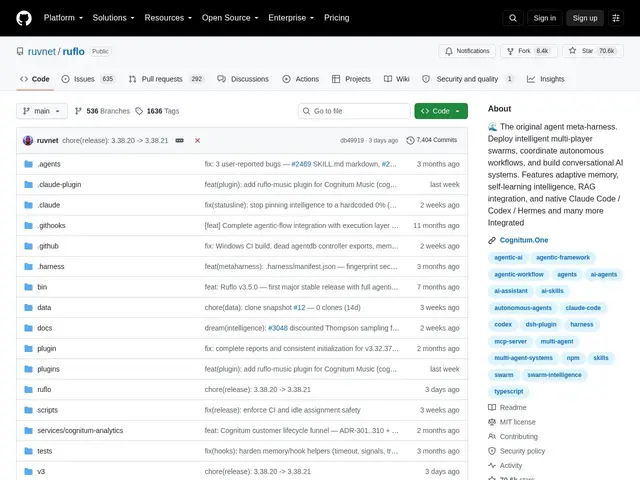The width and height of the screenshot is (640, 480).
Task: Open issue #2469 link in .agents row
Action: click(x=301, y=164)
